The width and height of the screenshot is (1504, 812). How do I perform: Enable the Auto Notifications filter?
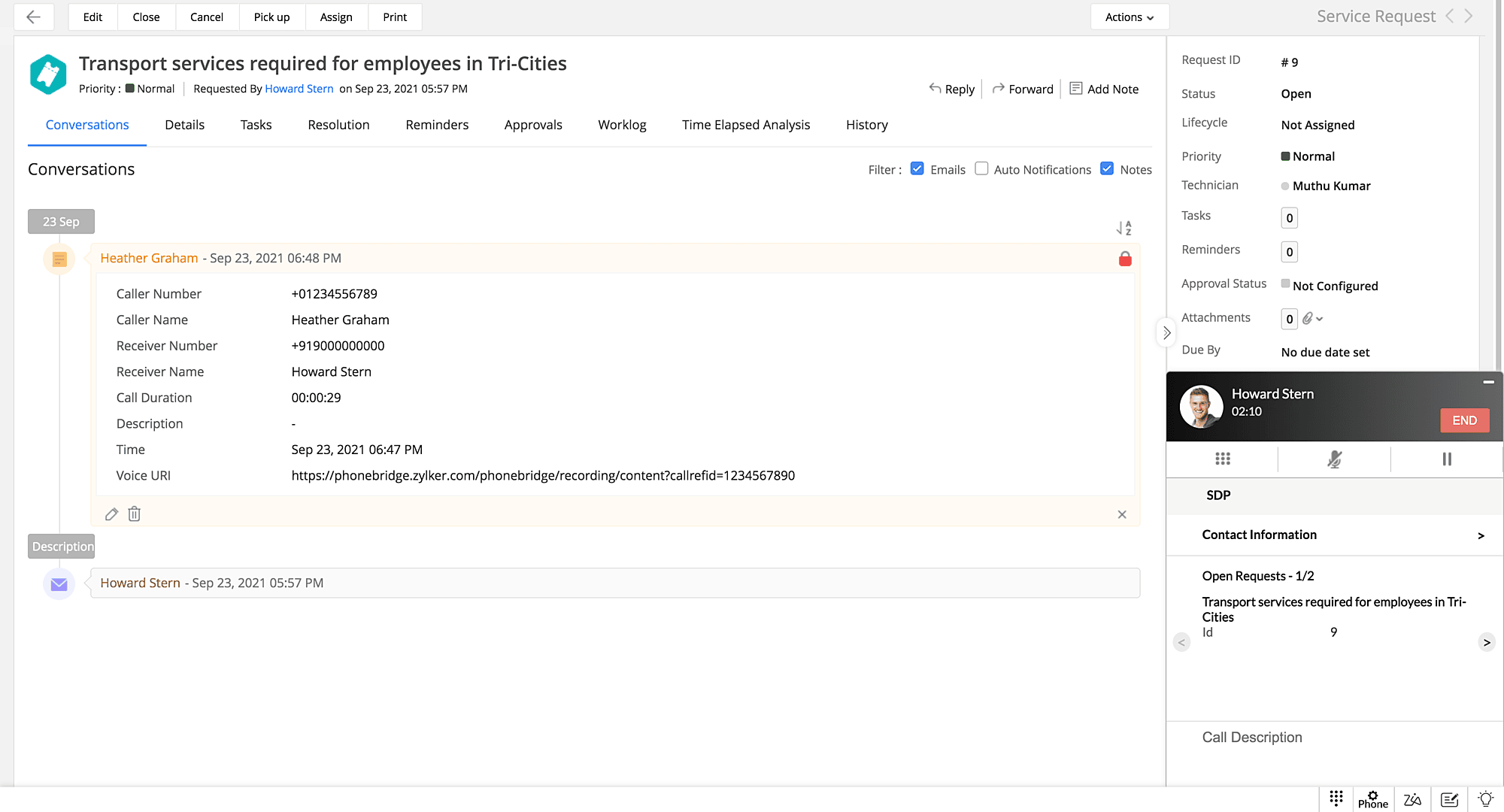point(981,169)
